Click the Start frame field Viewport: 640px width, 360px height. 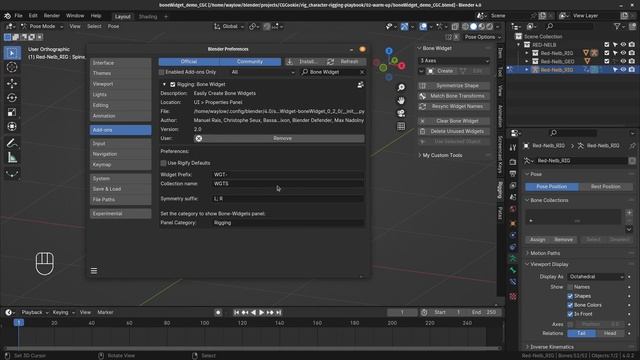447,313
